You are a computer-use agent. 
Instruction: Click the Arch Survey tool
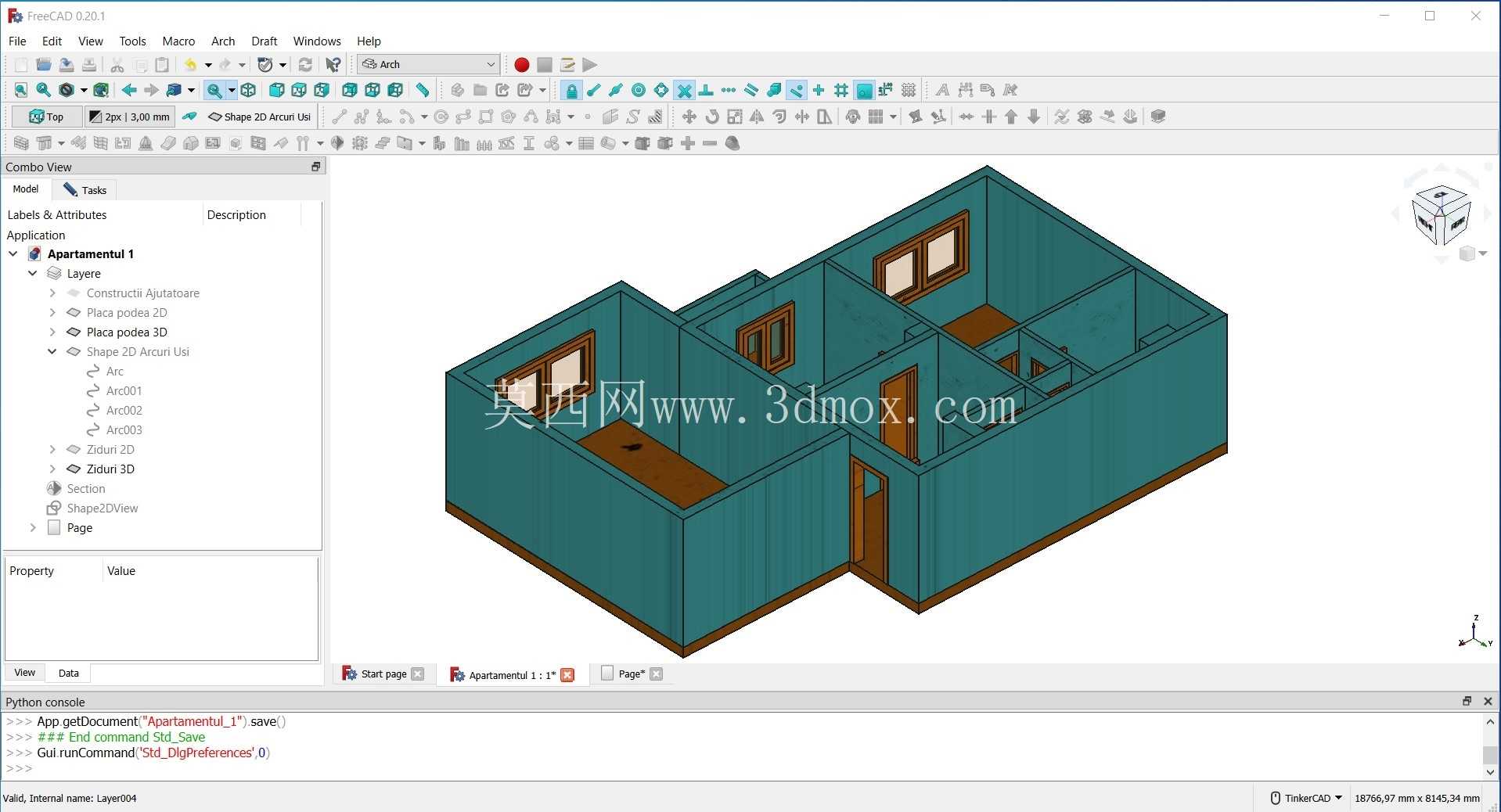(x=733, y=143)
